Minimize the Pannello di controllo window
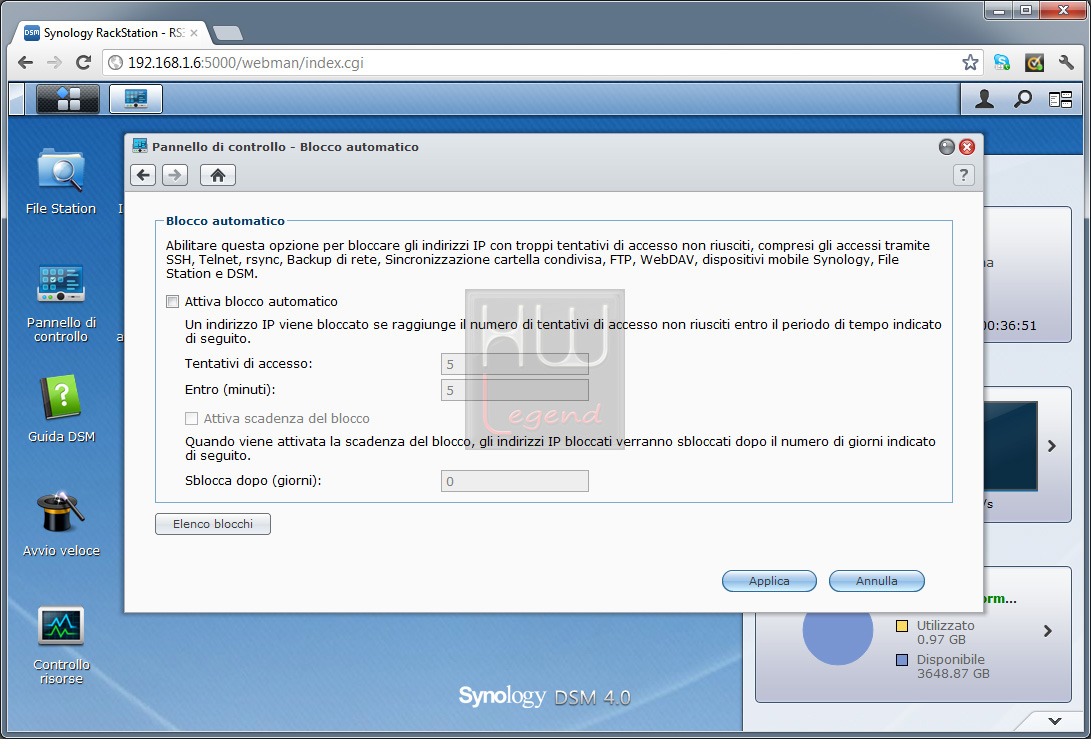1091x739 pixels. tap(946, 147)
